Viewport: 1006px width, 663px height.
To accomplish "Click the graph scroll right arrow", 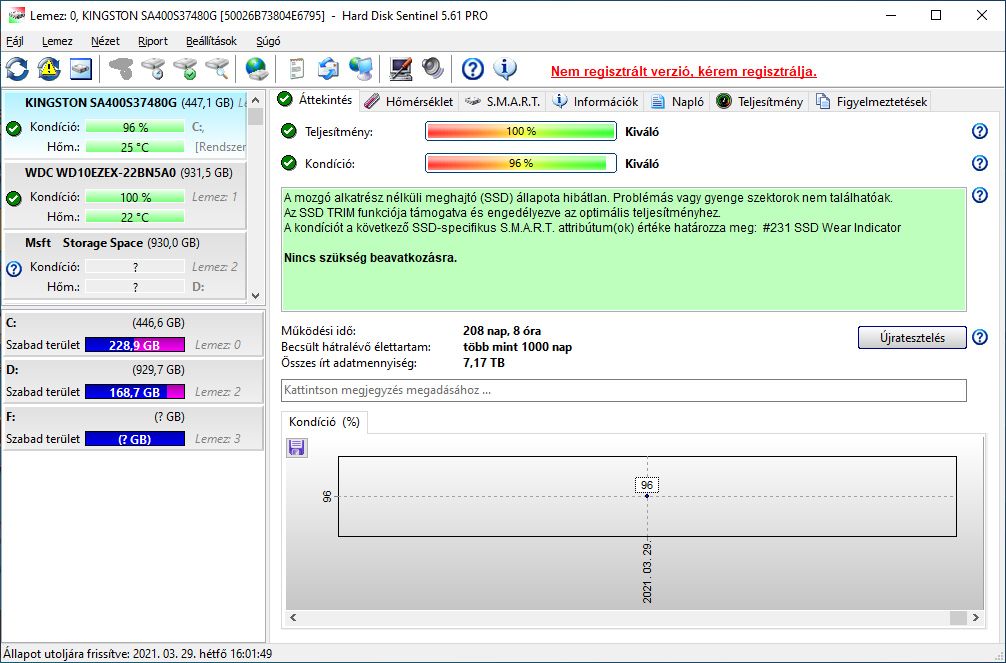I will pos(976,617).
